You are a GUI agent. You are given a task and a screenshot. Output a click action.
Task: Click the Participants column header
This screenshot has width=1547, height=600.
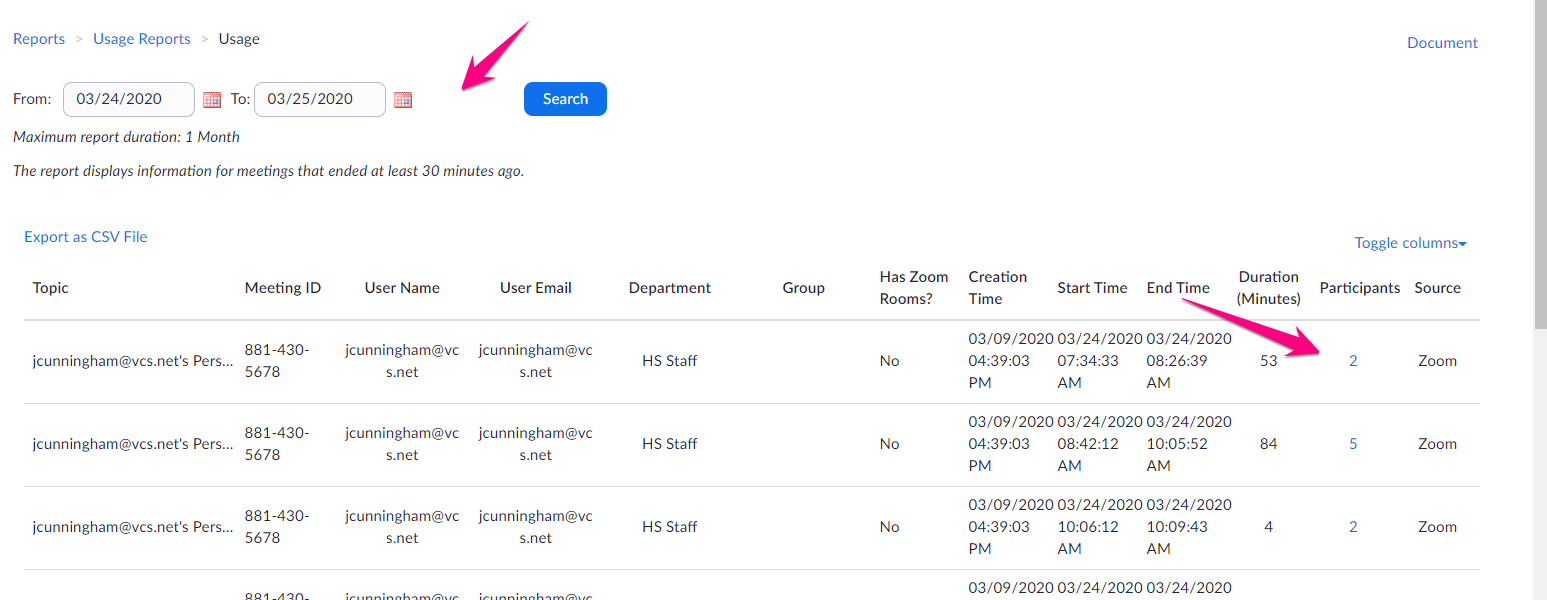click(x=1359, y=287)
